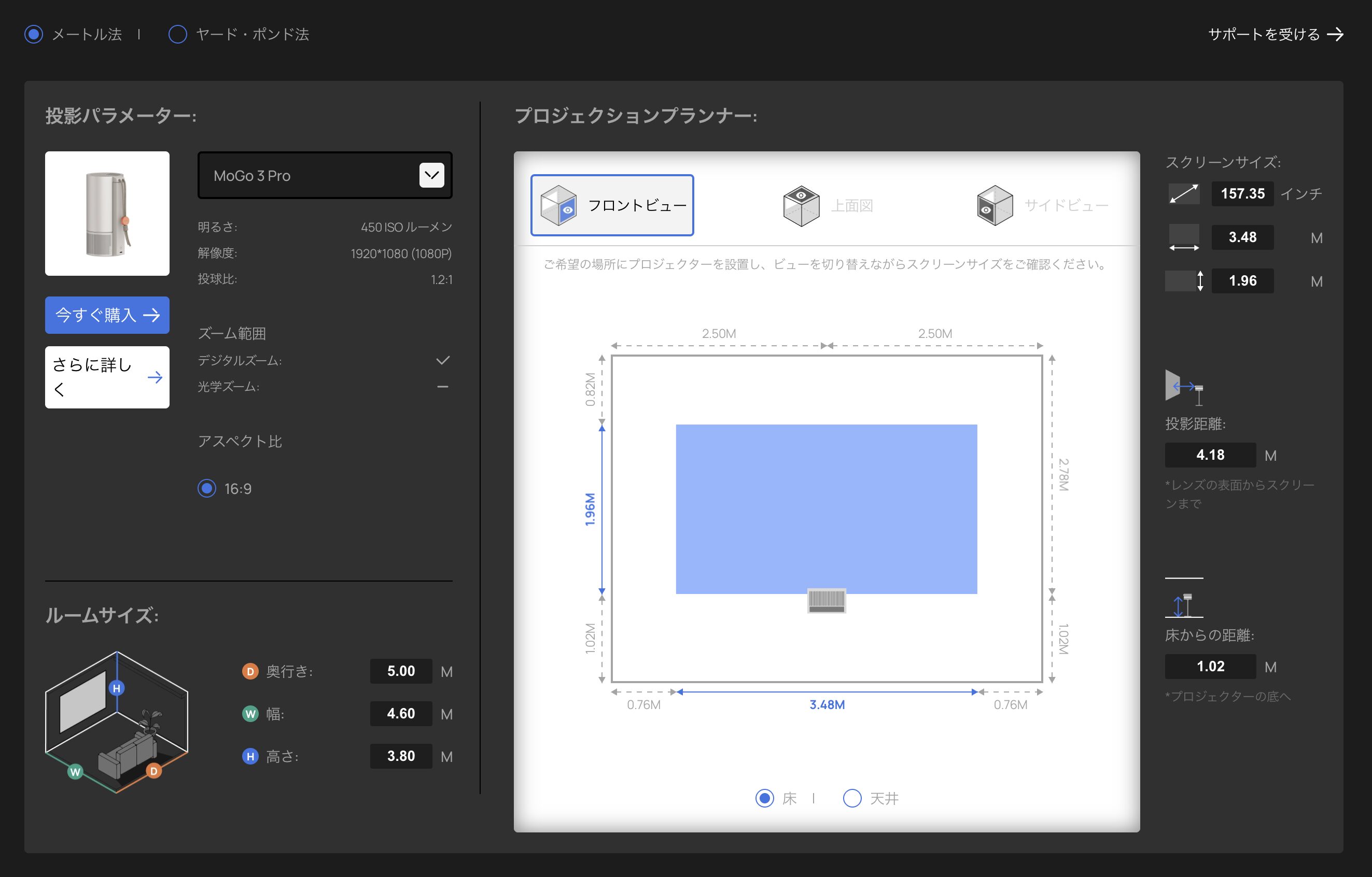This screenshot has height=877, width=1372.
Task: Click the 今すぐ購入 button
Action: coord(107,315)
